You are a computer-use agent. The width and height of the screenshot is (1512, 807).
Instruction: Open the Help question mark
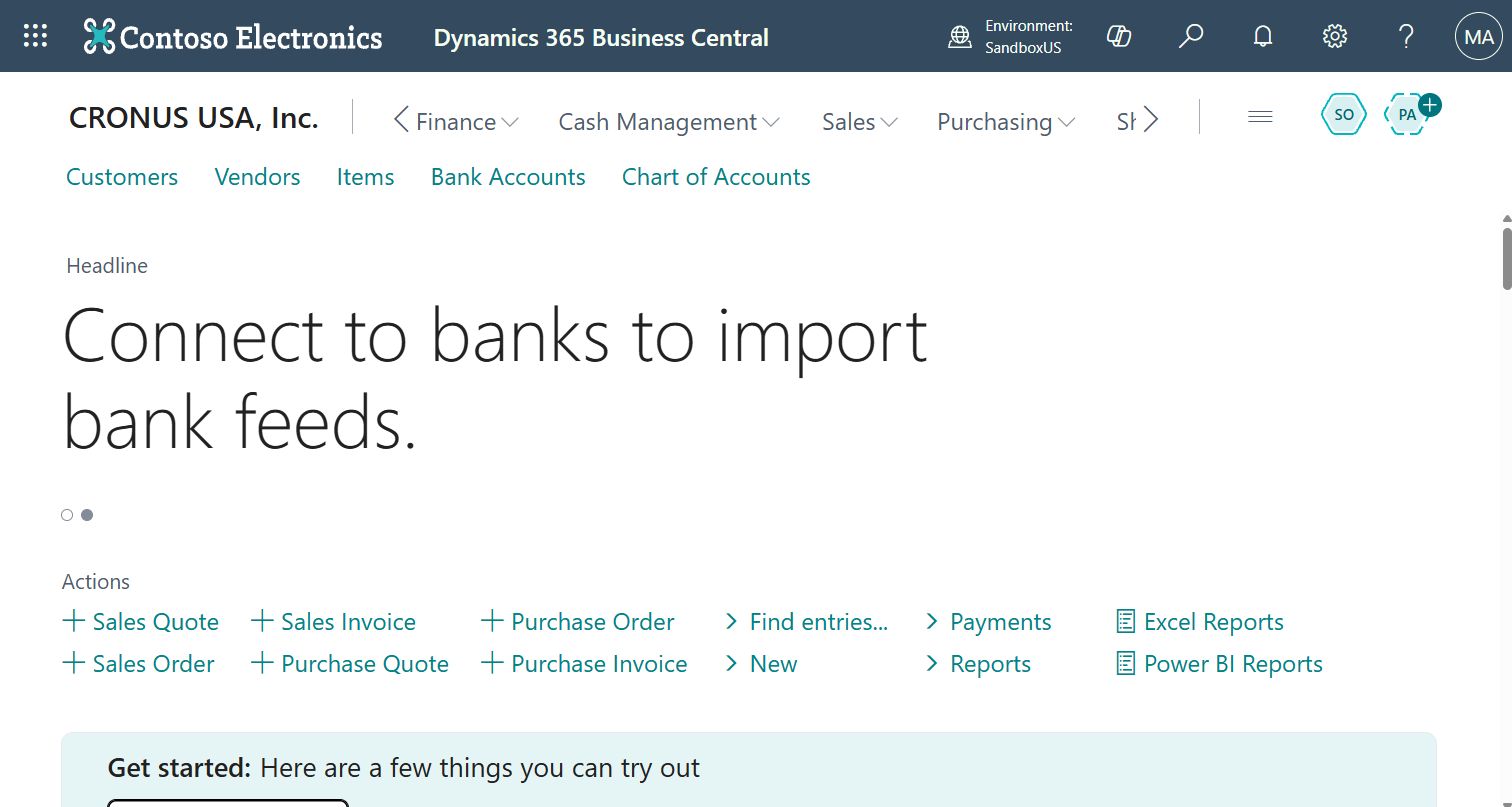point(1406,37)
